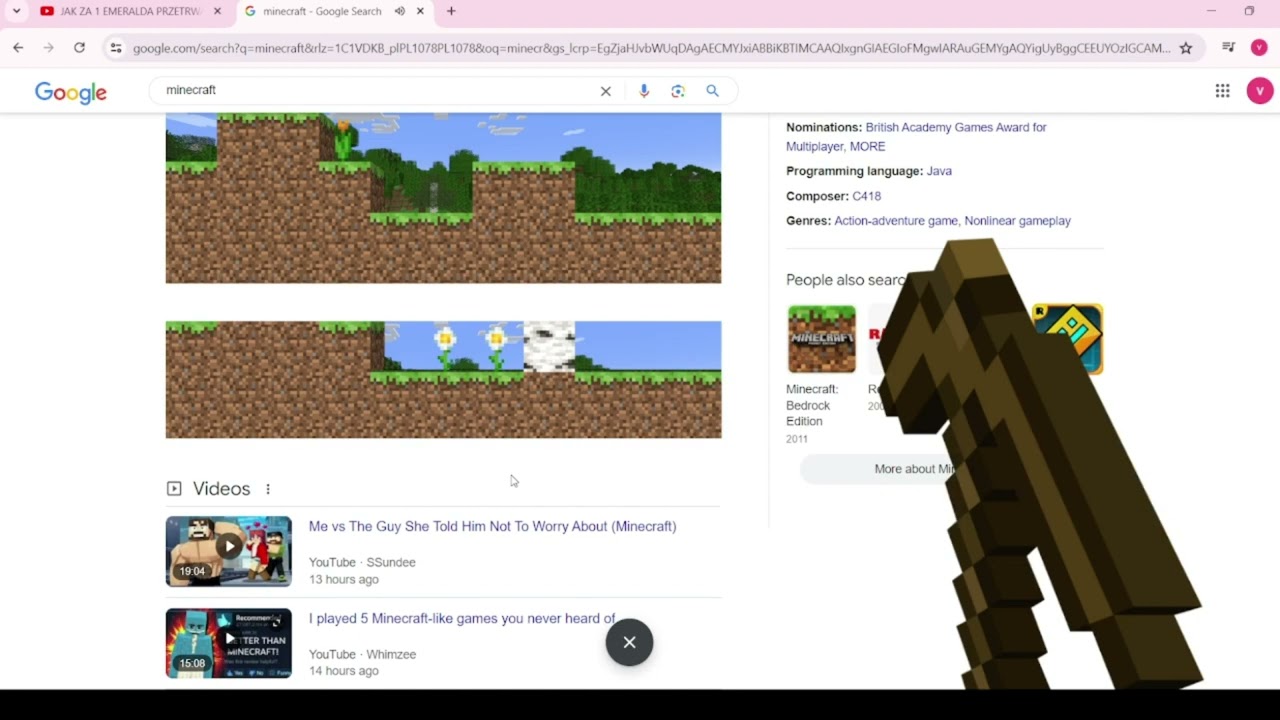Click the YouTube · SSundee source text
This screenshot has height=720, width=1280.
[362, 562]
